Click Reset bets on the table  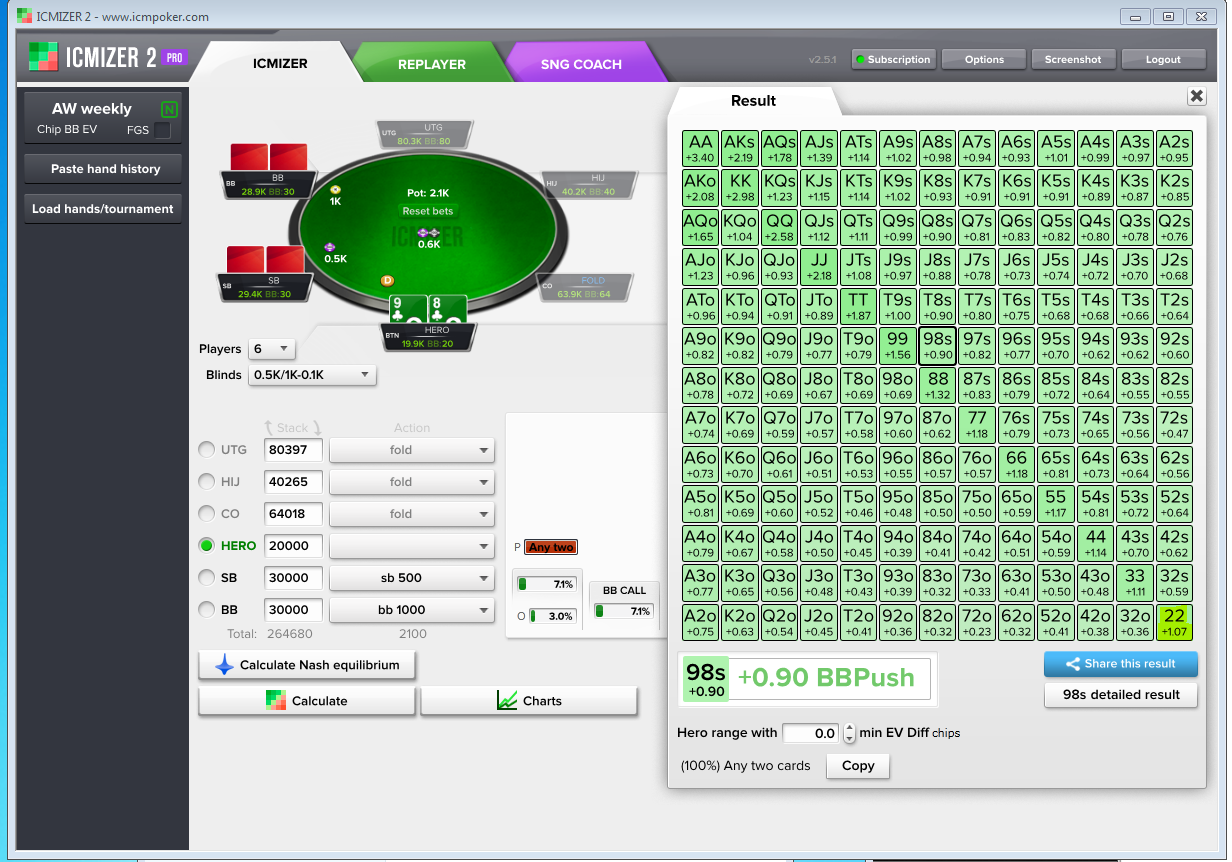coord(428,211)
